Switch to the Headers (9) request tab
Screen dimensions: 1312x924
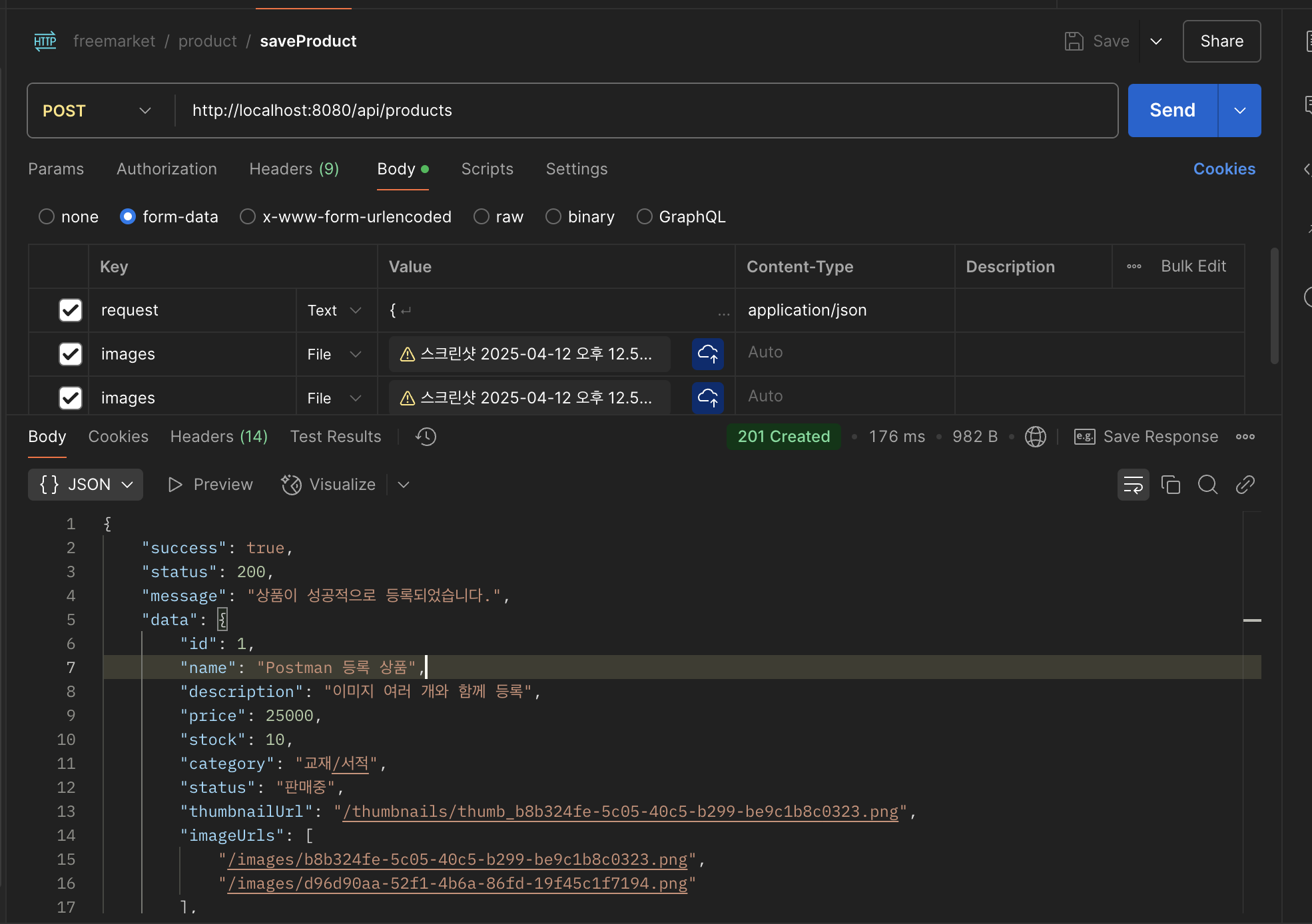(x=294, y=169)
